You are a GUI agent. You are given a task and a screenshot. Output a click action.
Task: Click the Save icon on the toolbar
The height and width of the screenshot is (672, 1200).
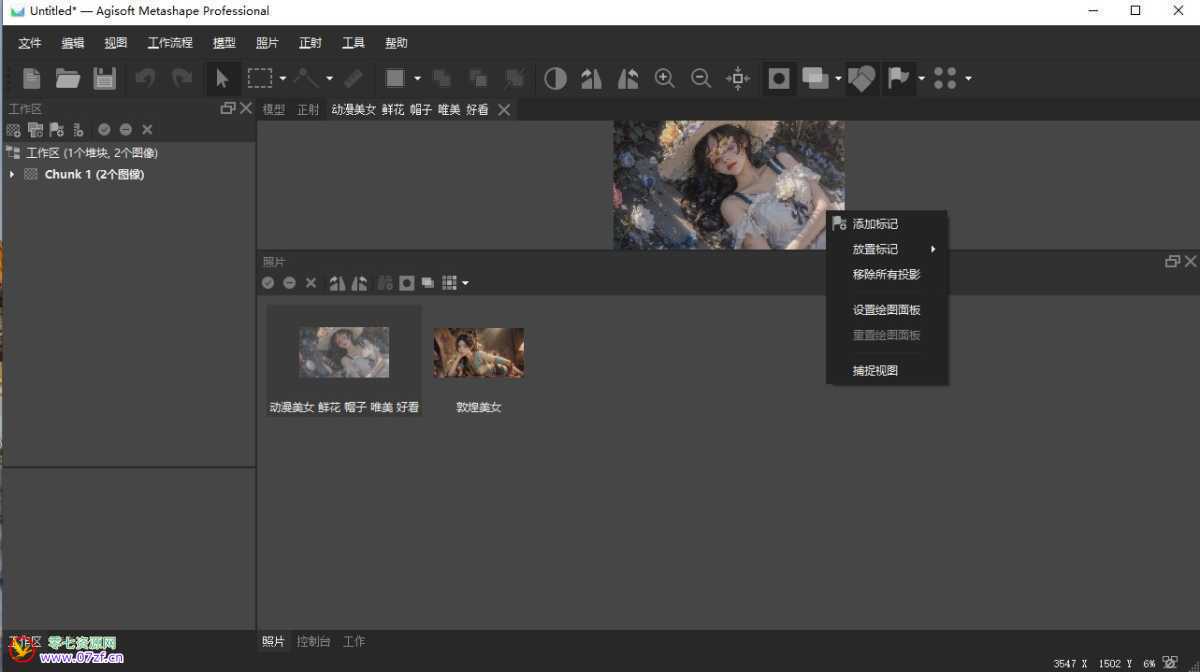pos(104,78)
